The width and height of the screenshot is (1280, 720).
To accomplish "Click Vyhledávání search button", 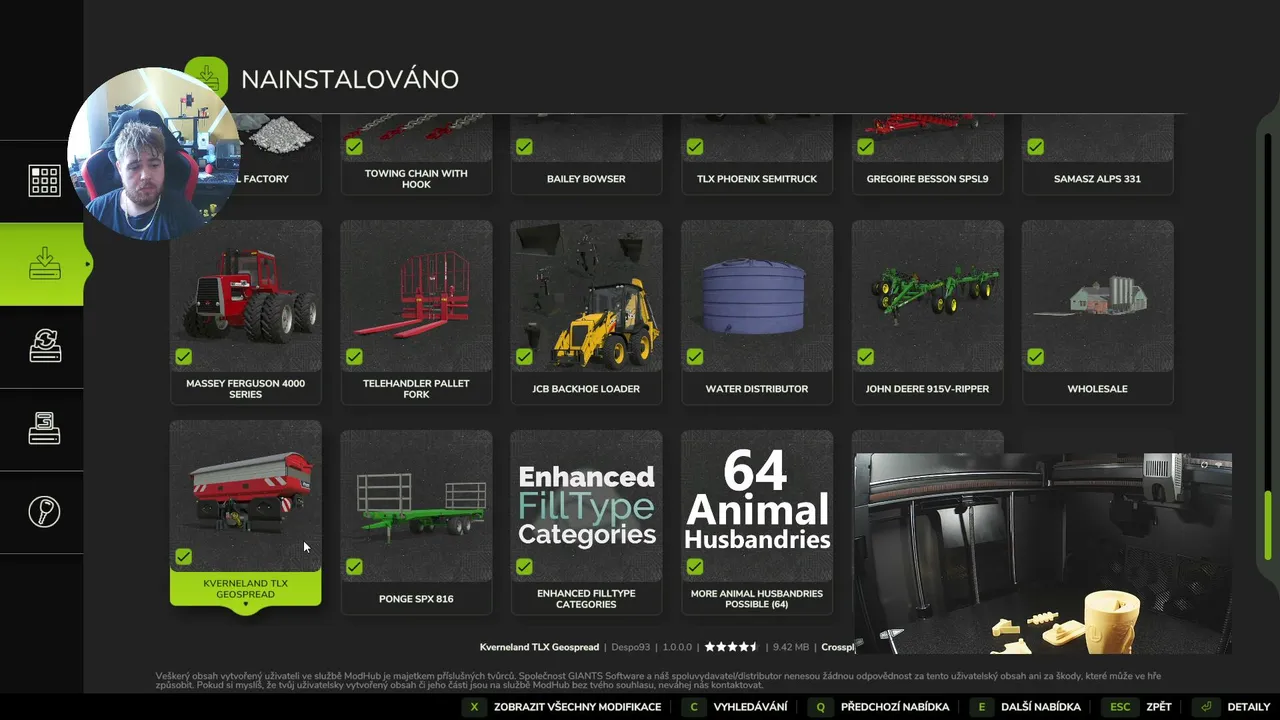I will click(x=750, y=707).
